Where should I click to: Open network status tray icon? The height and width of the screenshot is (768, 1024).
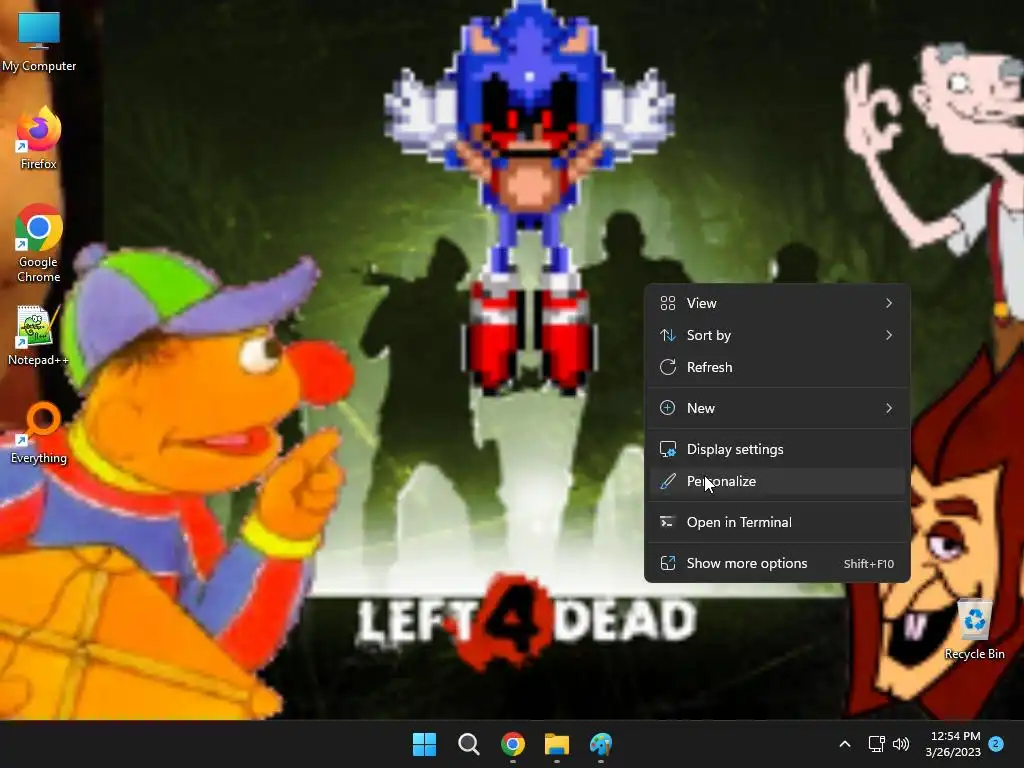(876, 744)
